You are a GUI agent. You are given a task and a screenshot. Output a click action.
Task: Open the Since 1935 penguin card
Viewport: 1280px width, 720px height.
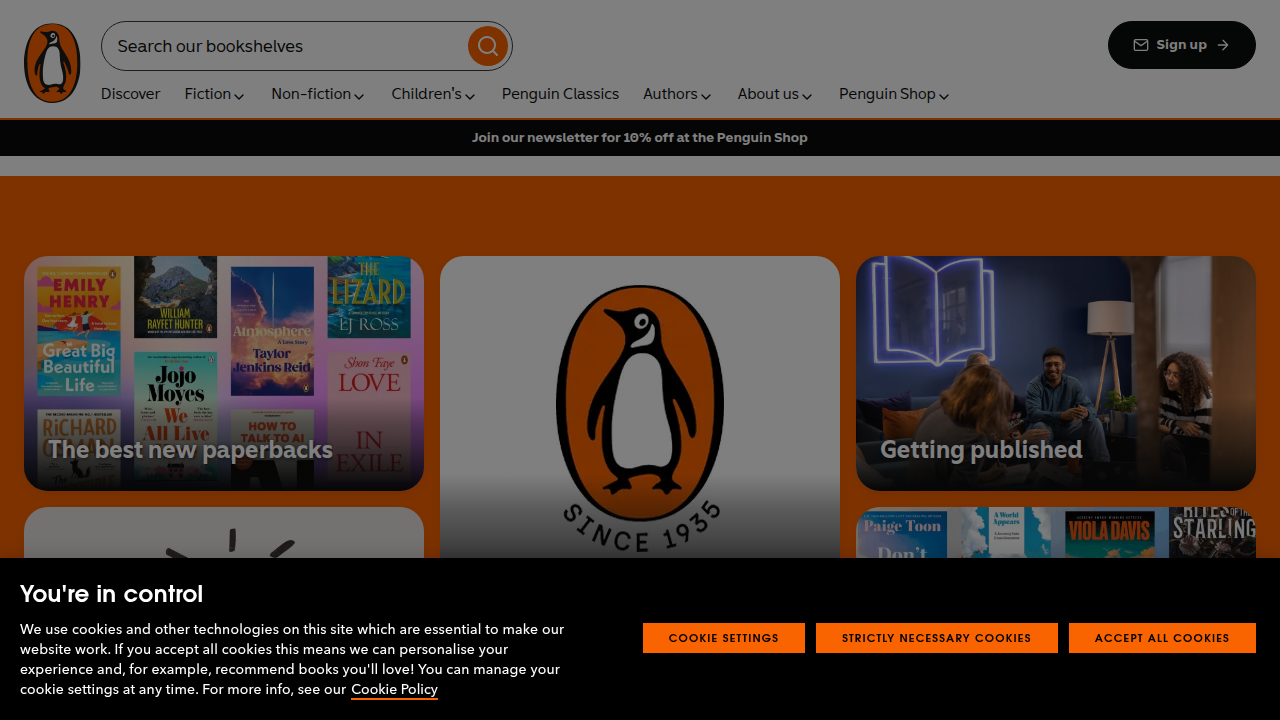pos(640,407)
